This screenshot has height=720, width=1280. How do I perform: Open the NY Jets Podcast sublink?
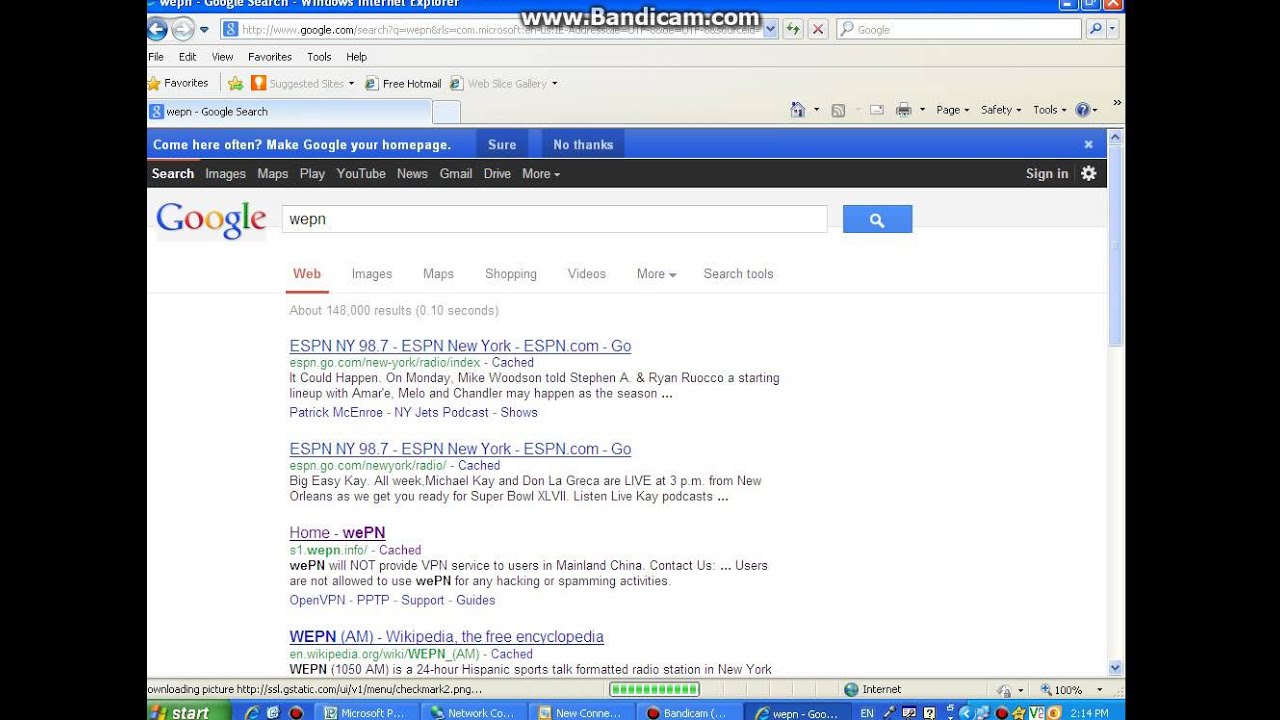pos(442,413)
